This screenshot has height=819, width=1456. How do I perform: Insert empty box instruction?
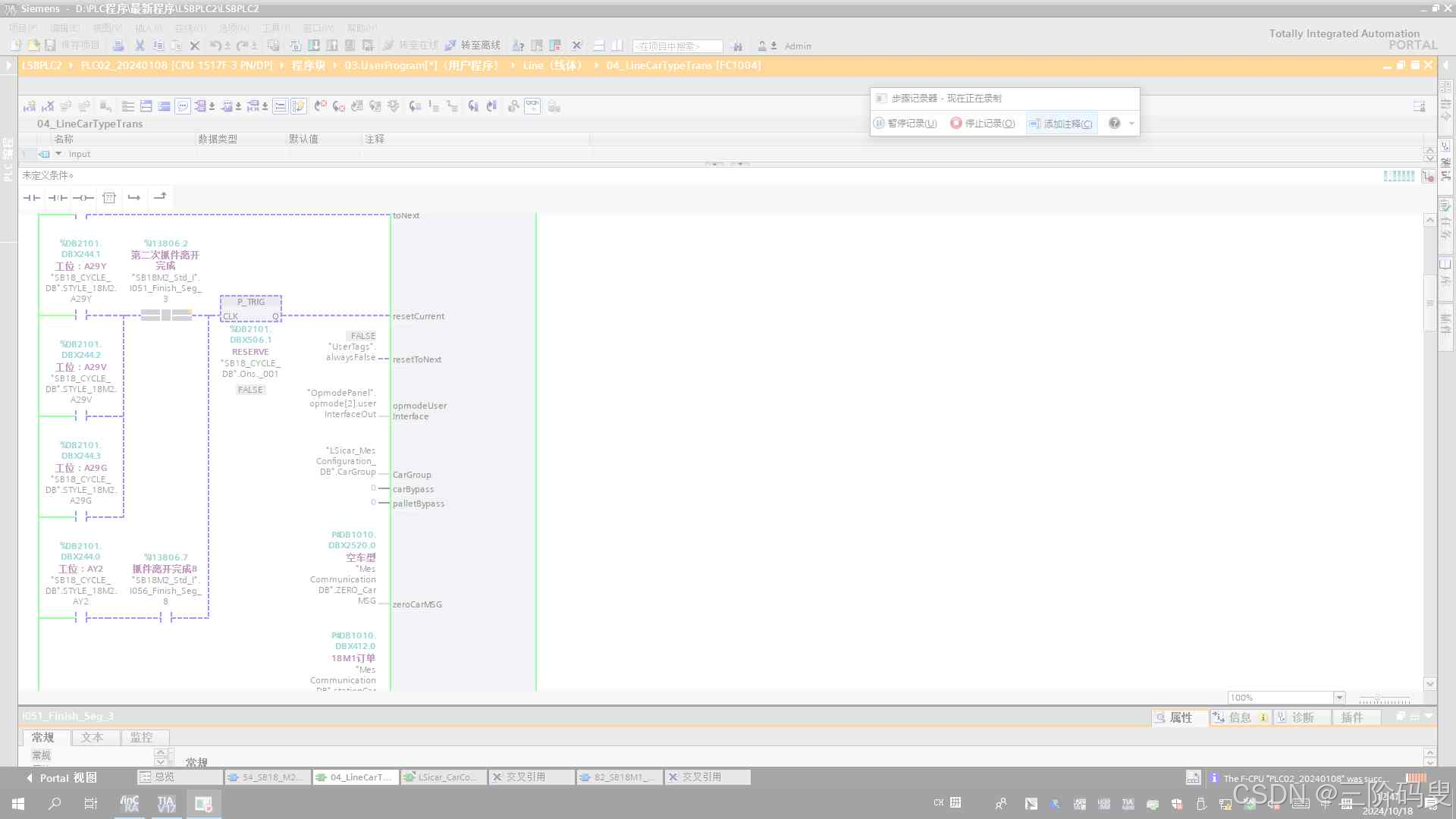tap(109, 198)
